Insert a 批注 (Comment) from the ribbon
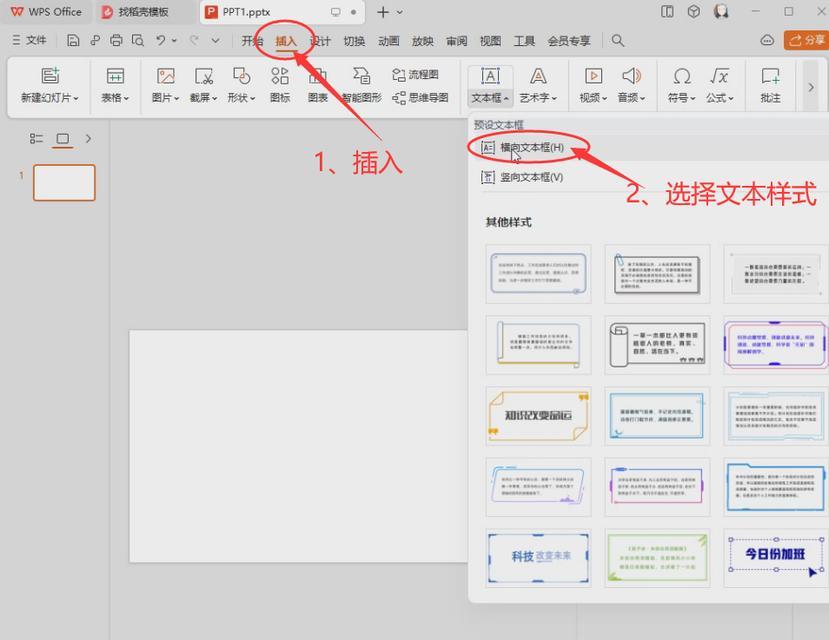This screenshot has width=829, height=640. (770, 77)
